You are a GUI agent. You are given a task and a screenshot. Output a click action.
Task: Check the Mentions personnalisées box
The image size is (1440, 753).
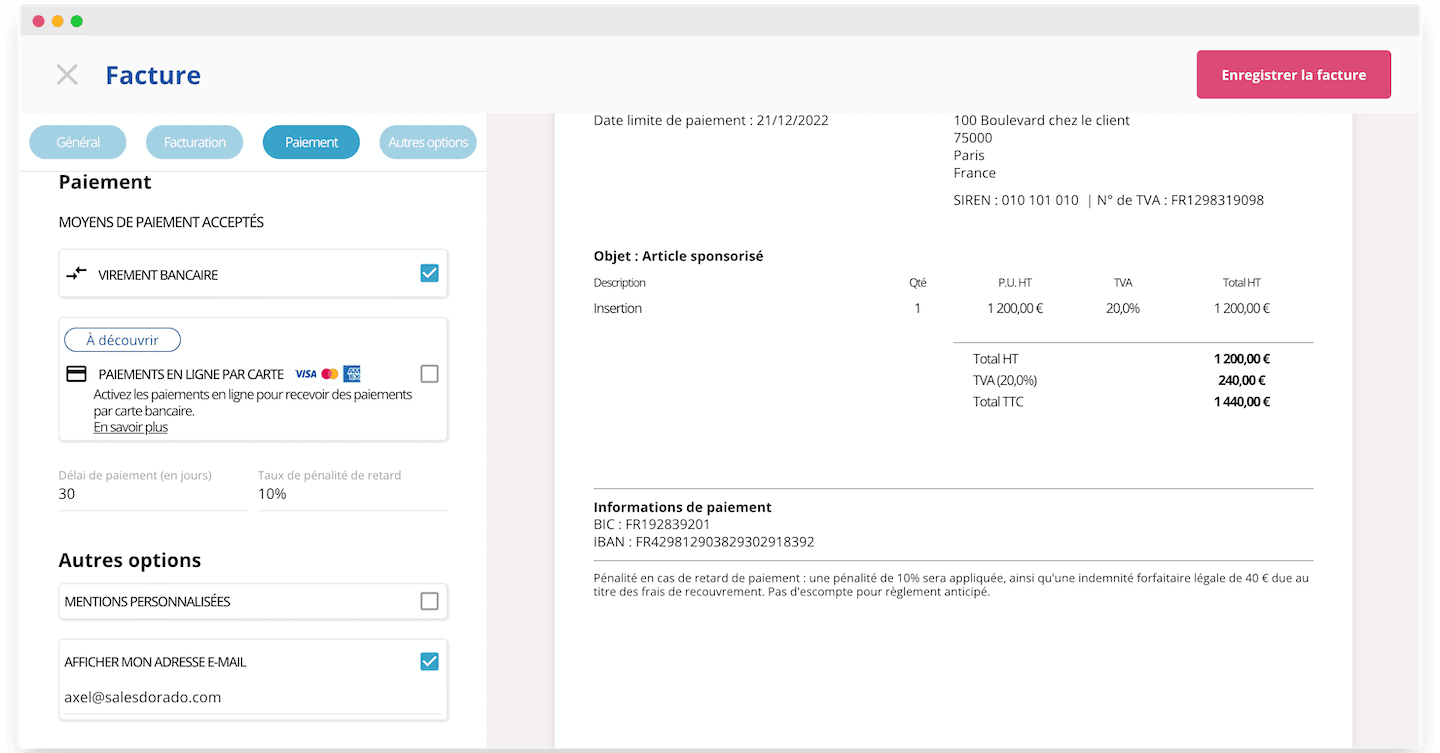point(429,601)
